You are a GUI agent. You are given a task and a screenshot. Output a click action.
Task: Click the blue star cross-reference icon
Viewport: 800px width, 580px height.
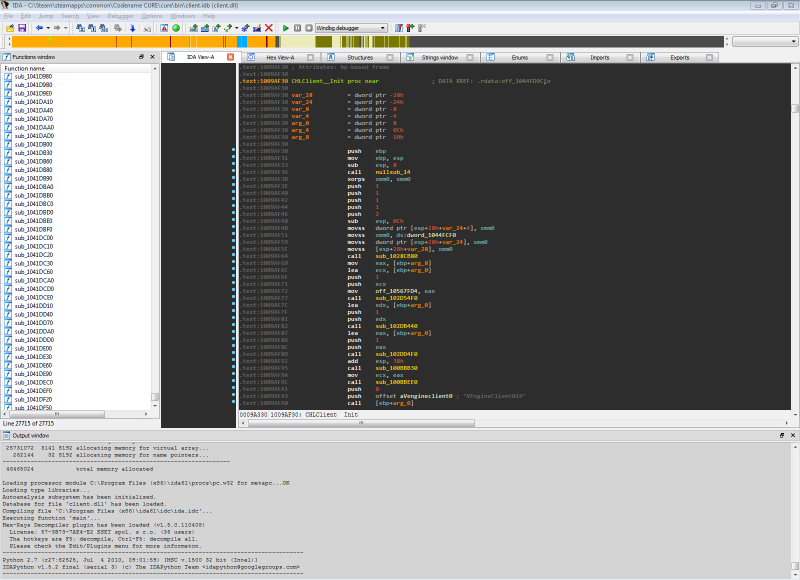(x=245, y=28)
